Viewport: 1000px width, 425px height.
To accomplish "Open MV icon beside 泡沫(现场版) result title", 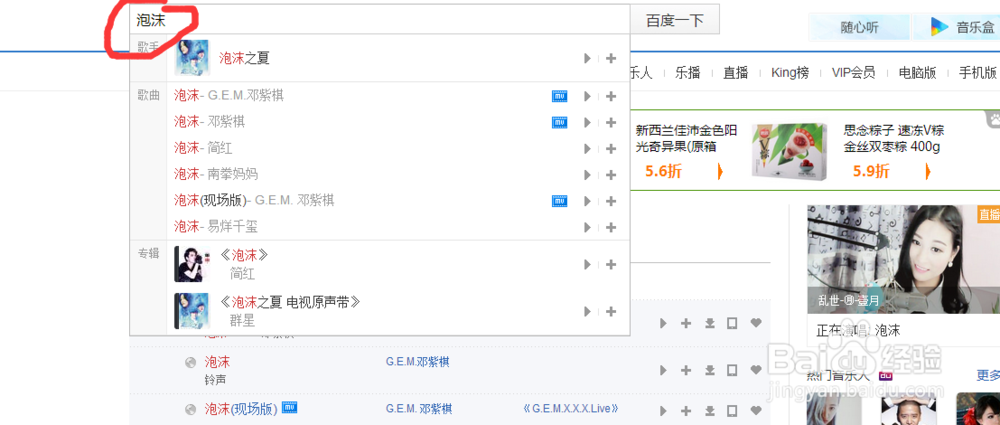I will (290, 407).
